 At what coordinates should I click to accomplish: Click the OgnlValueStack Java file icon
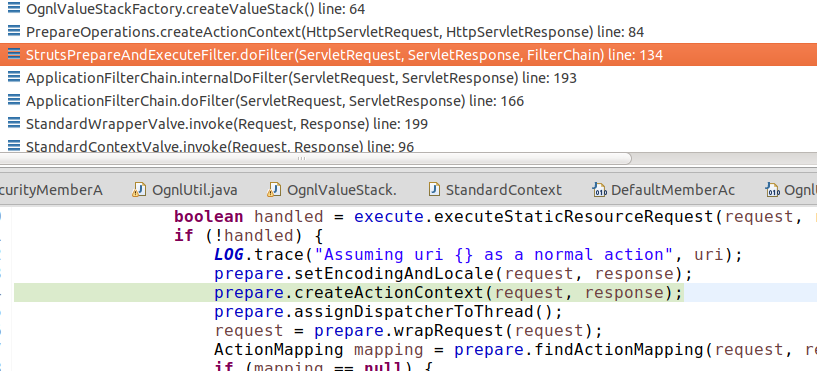tap(274, 190)
